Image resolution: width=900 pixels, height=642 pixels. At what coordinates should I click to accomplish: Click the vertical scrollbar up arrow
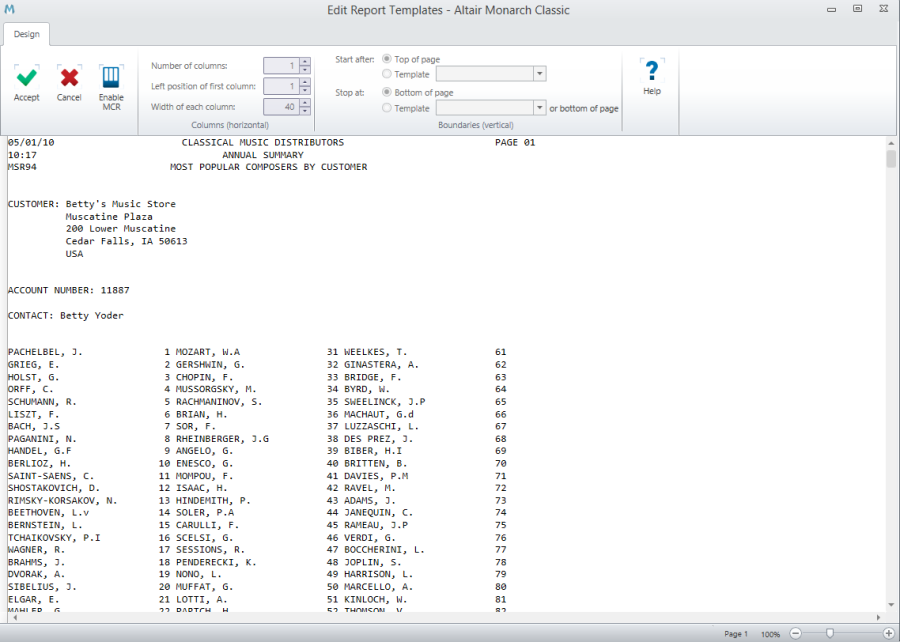891,143
